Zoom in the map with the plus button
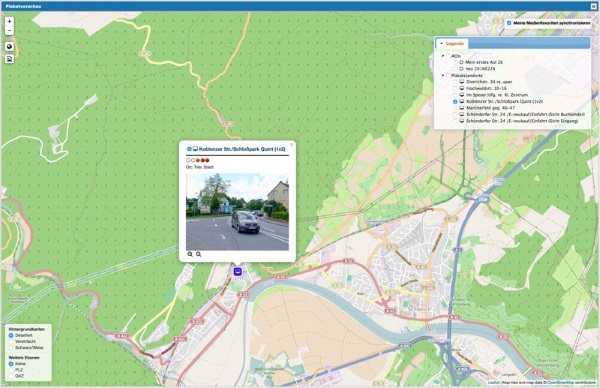Viewport: 600px width, 388px height. pyautogui.click(x=10, y=21)
